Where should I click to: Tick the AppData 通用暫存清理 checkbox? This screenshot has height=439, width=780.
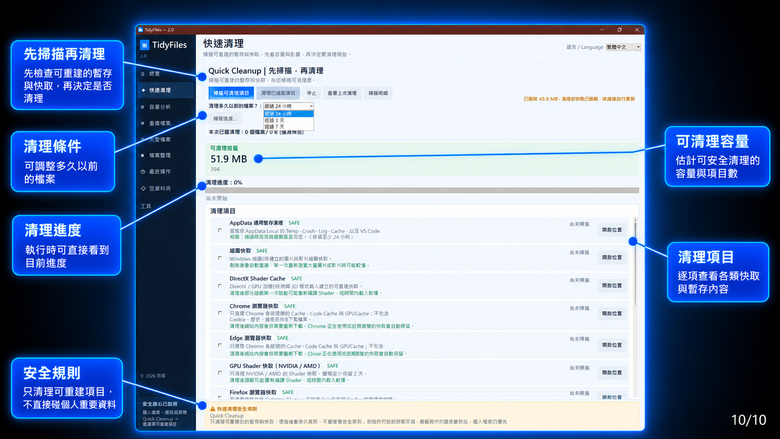coord(220,230)
